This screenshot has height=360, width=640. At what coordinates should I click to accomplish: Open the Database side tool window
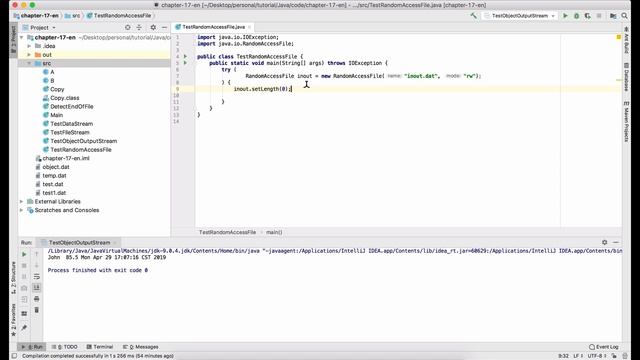pos(627,77)
